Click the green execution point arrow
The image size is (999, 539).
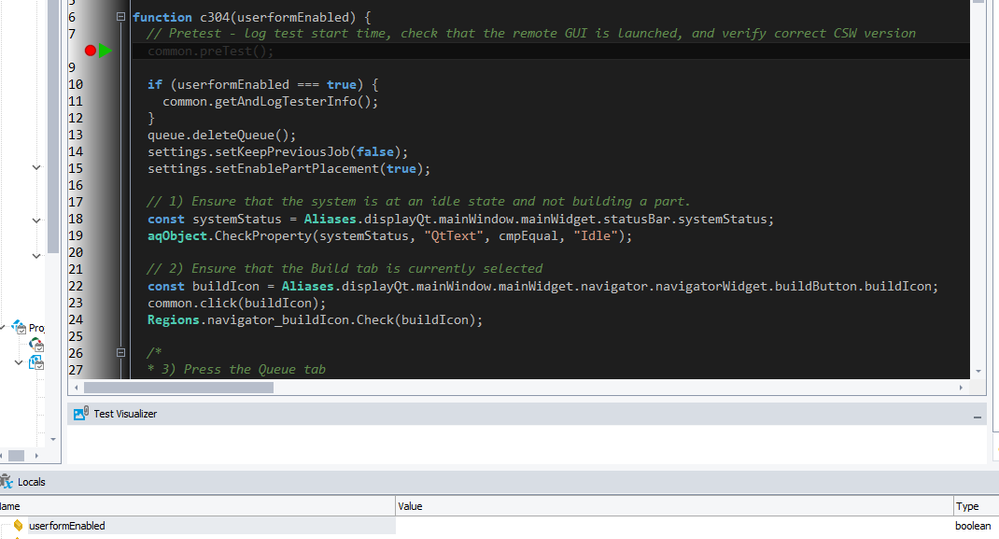[x=105, y=51]
